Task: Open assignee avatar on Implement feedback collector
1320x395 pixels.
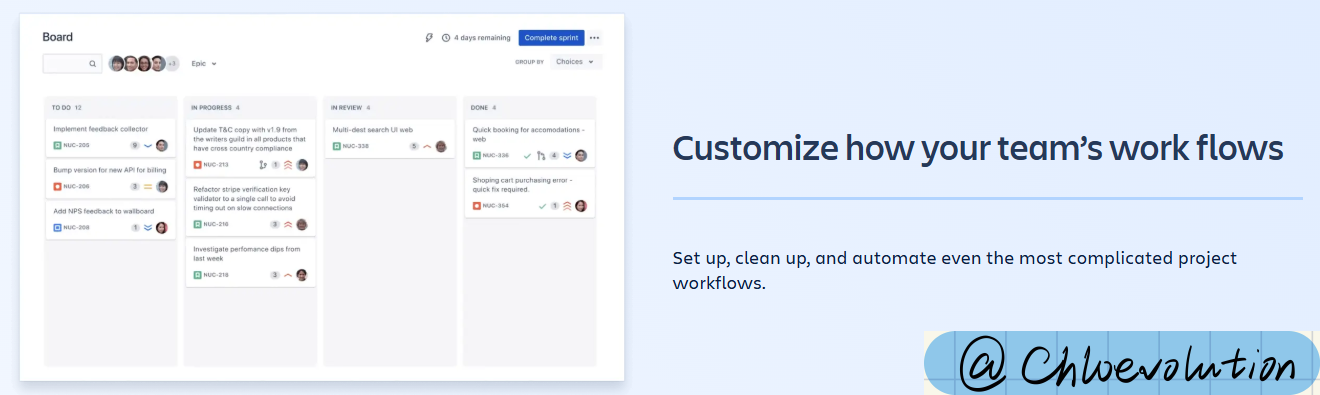Action: [x=162, y=145]
